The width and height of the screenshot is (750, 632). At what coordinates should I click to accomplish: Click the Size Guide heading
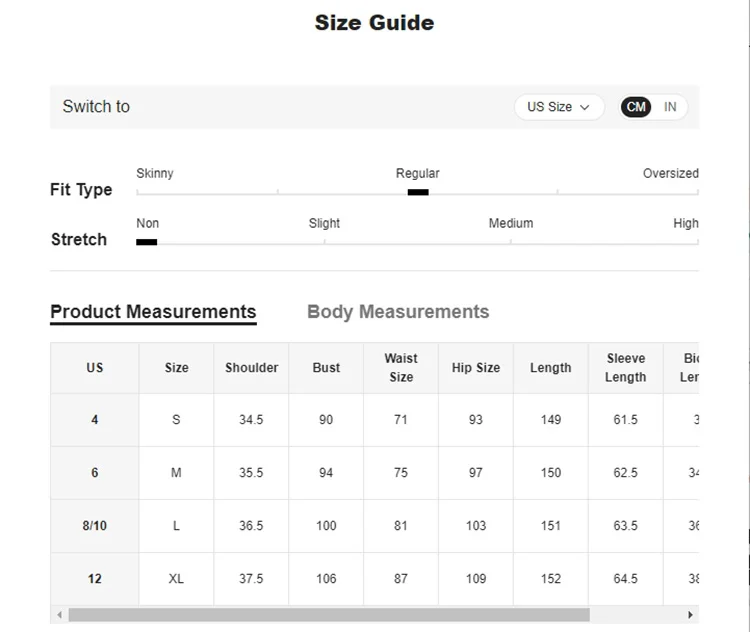(x=375, y=22)
